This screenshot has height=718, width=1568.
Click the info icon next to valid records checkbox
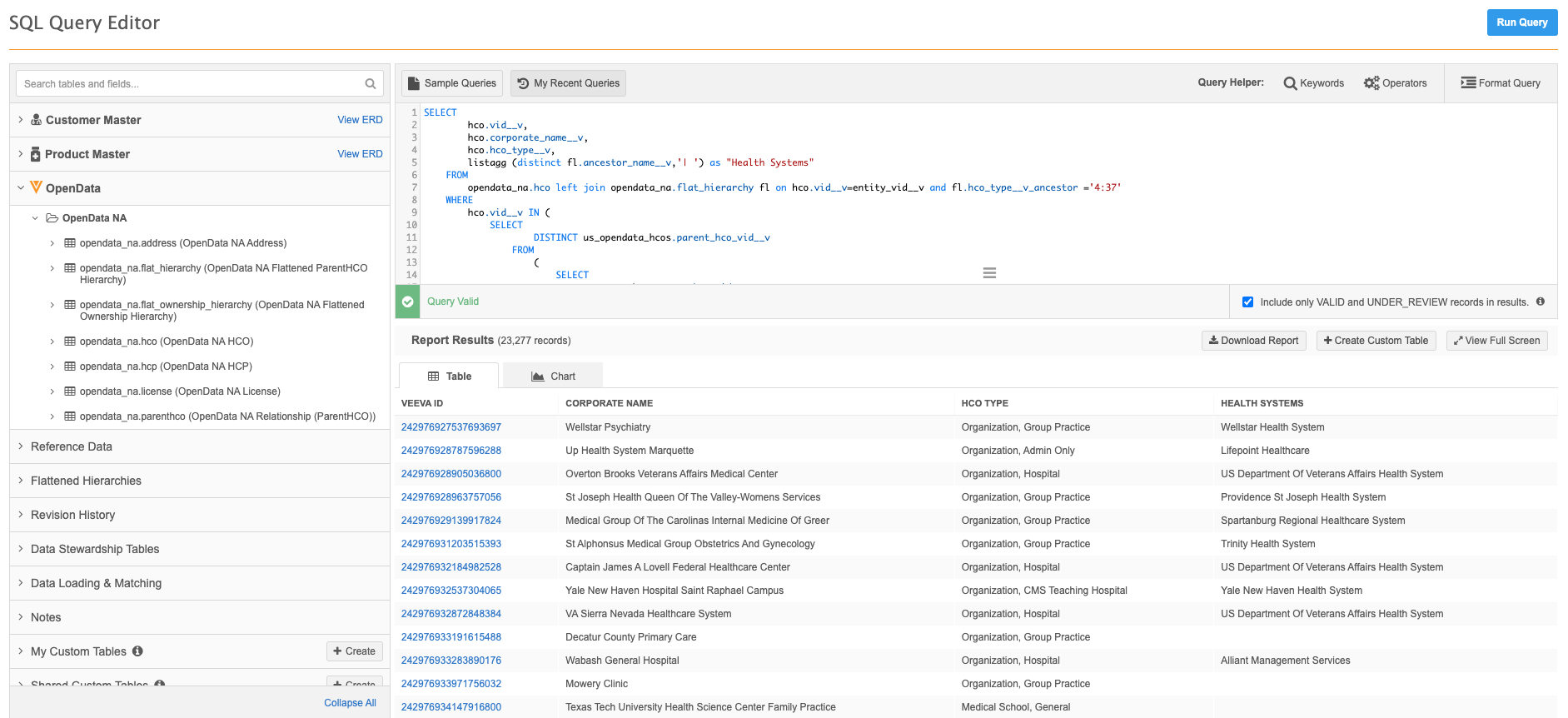pyautogui.click(x=1541, y=302)
